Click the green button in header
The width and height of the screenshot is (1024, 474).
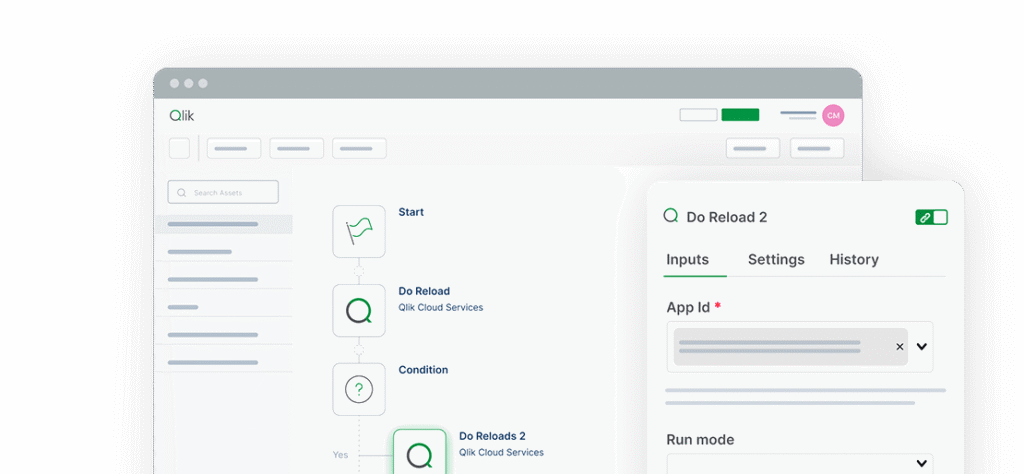tap(740, 115)
